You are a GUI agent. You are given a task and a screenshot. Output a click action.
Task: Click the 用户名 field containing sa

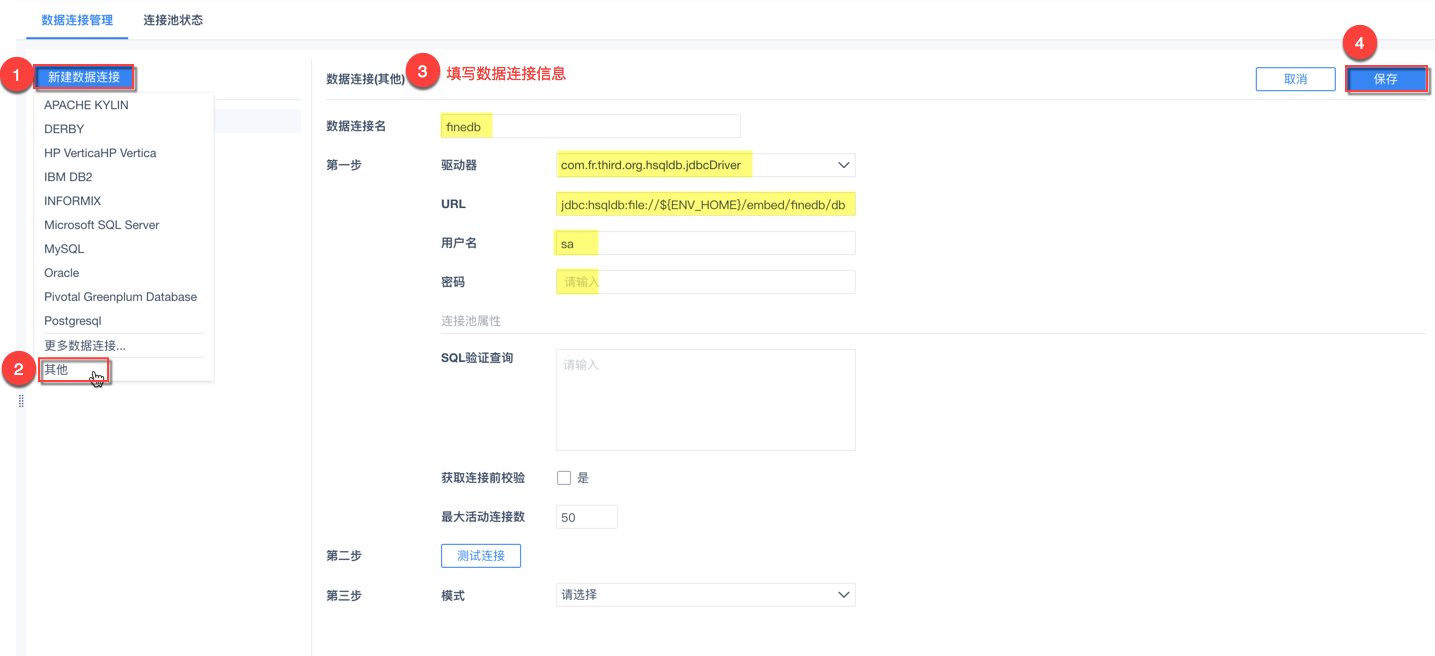[x=705, y=244]
